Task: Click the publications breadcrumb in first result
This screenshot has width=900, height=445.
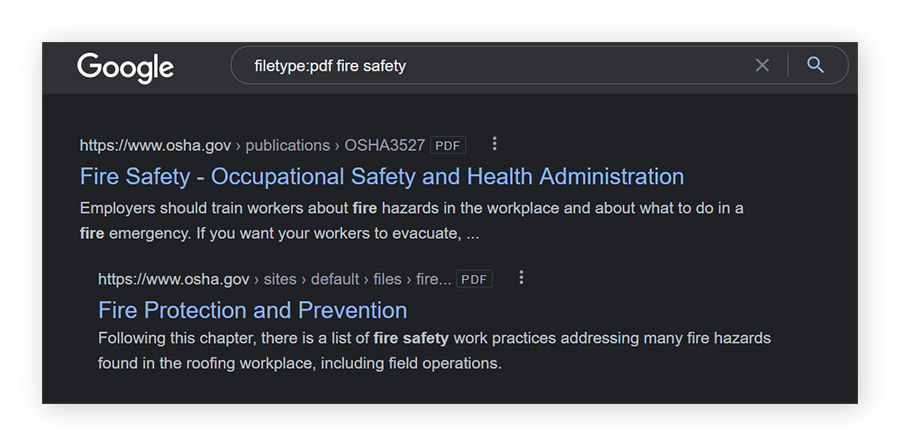Action: [287, 145]
